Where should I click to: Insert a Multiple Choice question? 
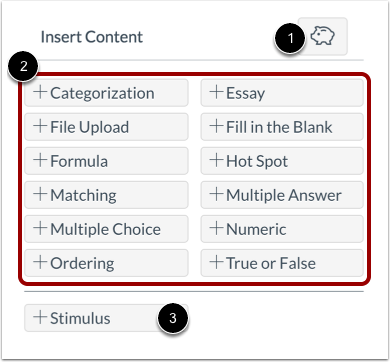(x=106, y=229)
